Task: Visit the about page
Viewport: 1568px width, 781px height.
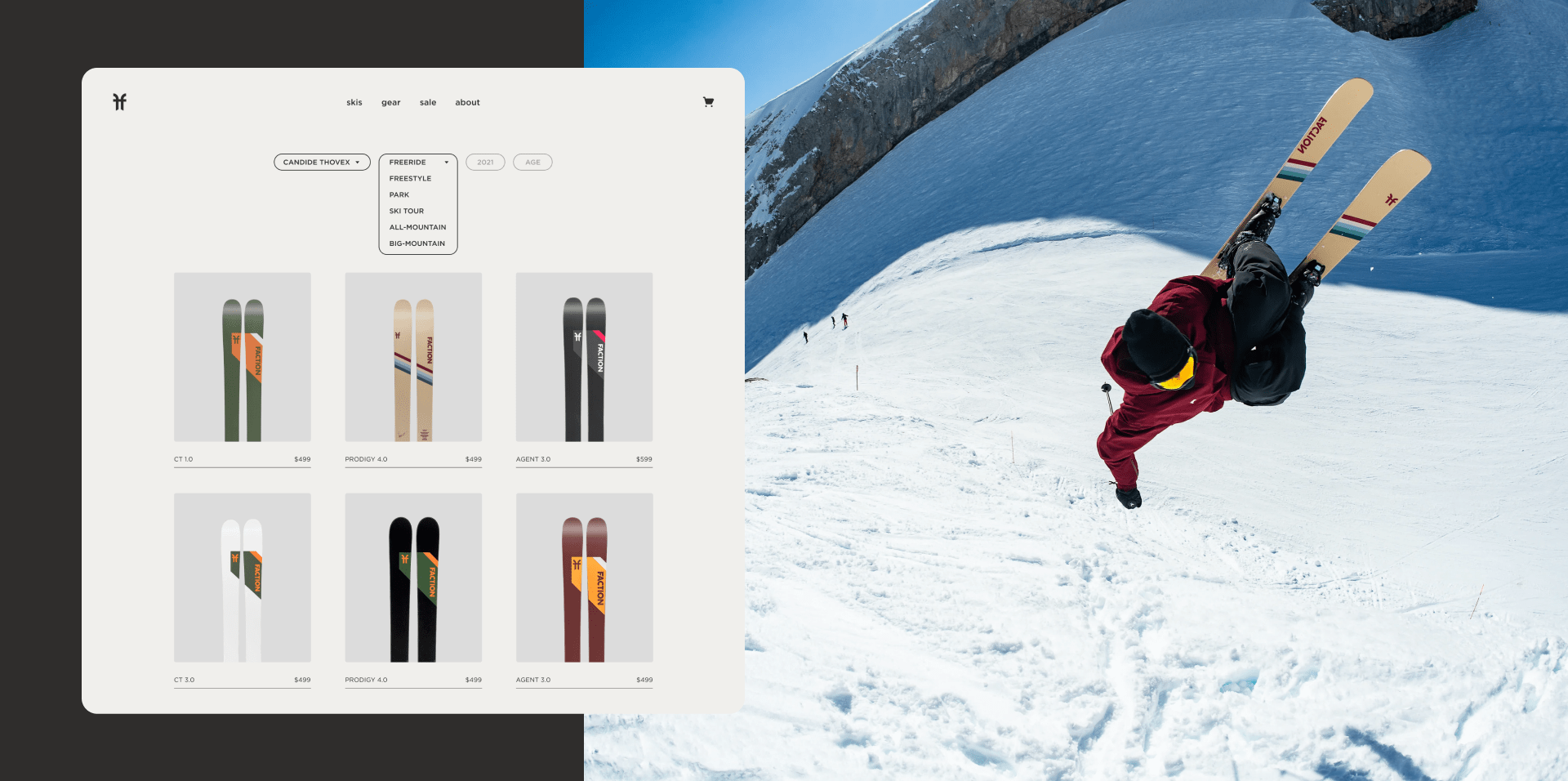Action: (467, 103)
